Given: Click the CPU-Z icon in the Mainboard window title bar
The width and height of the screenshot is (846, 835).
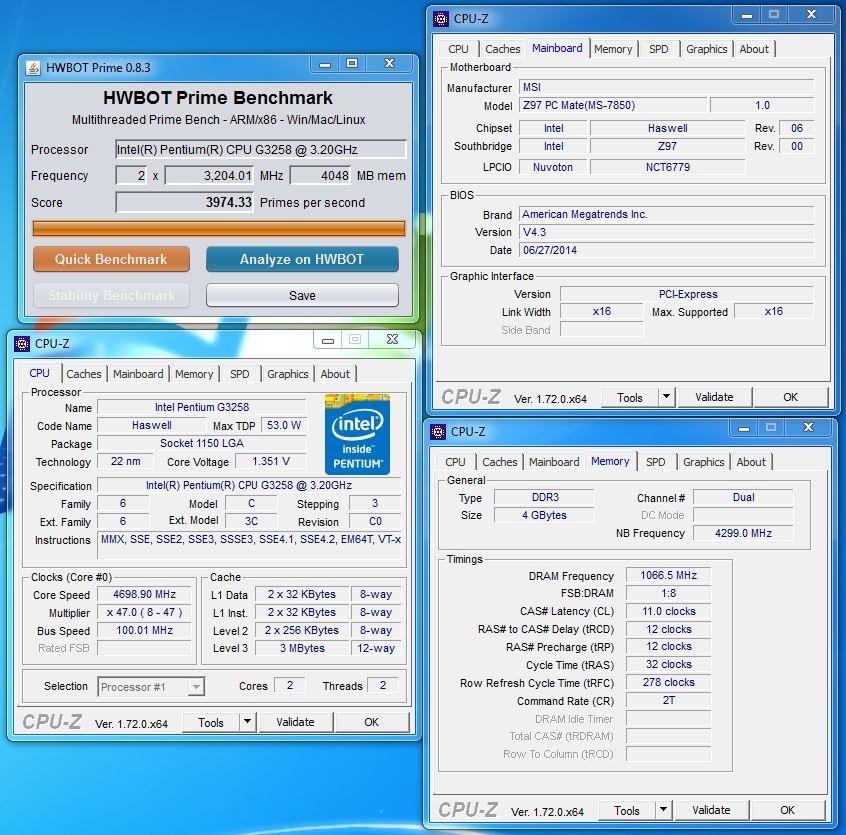Looking at the screenshot, I should 440,19.
